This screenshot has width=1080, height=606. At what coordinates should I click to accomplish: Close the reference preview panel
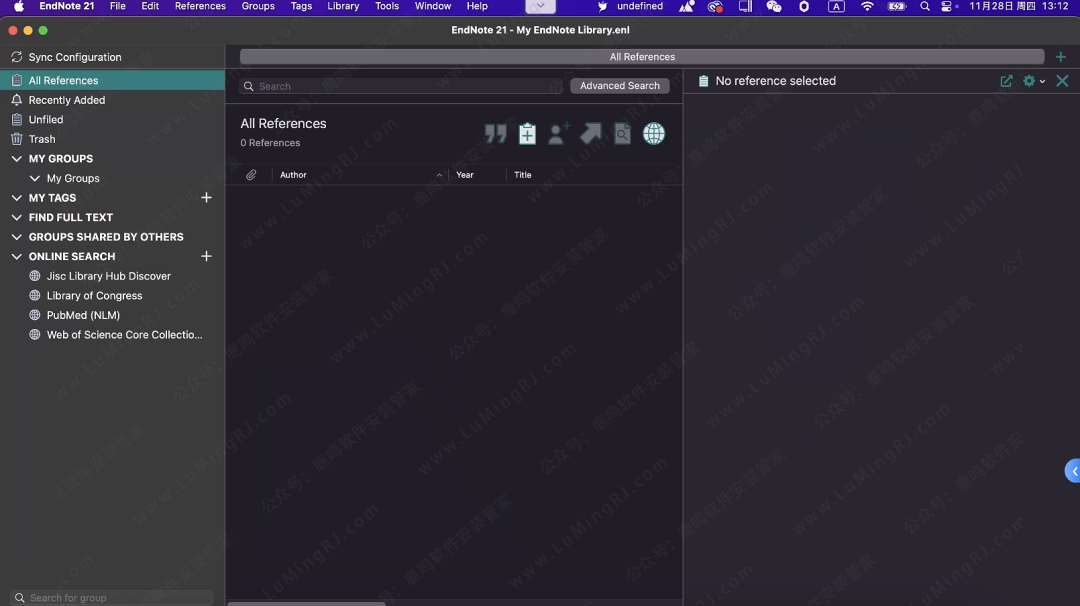(x=1062, y=81)
